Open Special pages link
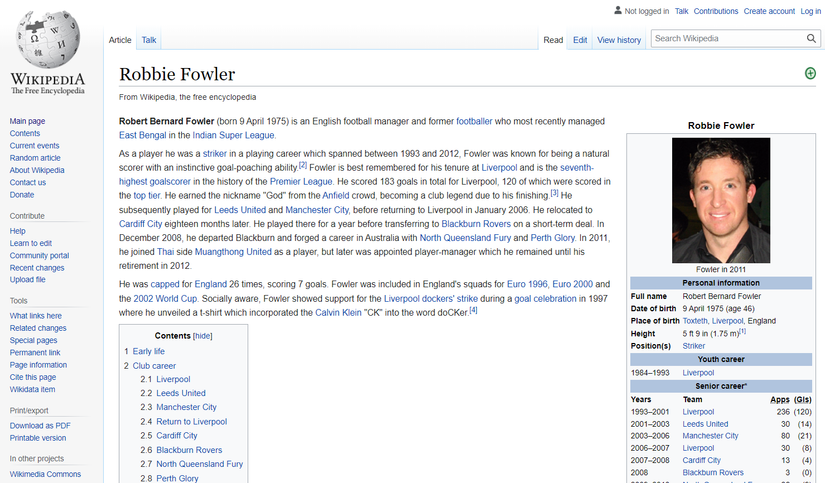This screenshot has width=825, height=483. point(33,340)
